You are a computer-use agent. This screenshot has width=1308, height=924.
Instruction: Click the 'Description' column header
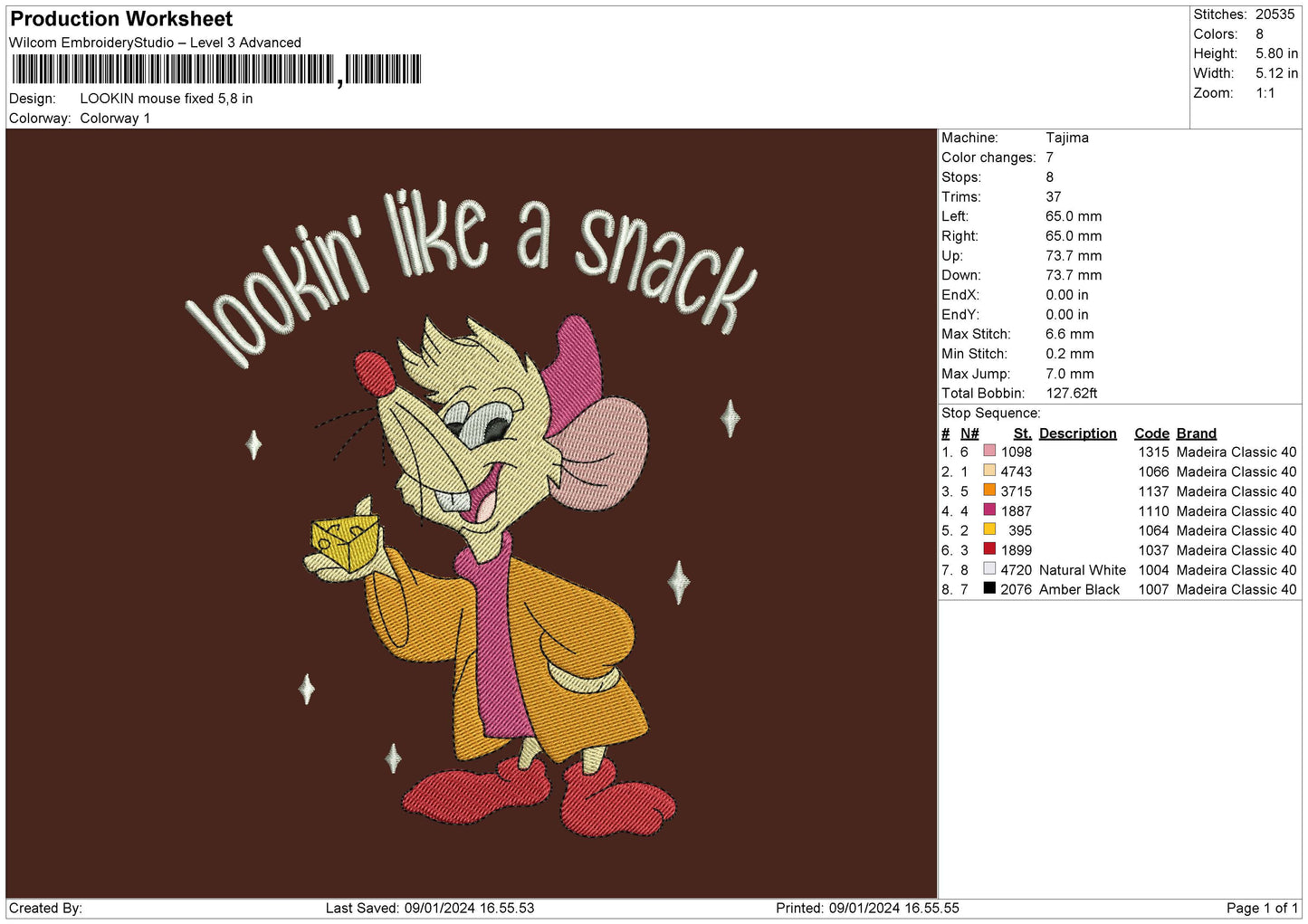pos(1078,433)
